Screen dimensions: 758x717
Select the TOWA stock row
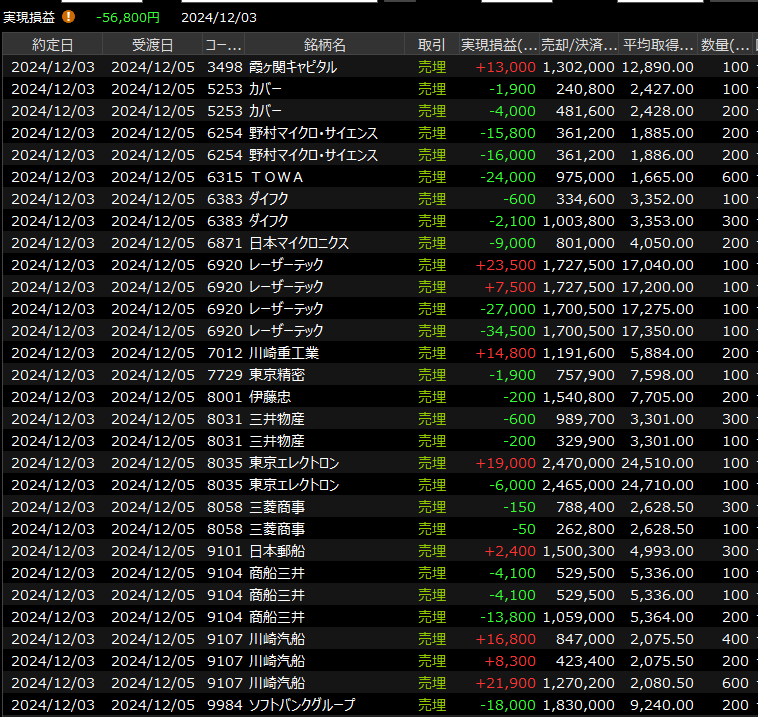click(x=276, y=177)
